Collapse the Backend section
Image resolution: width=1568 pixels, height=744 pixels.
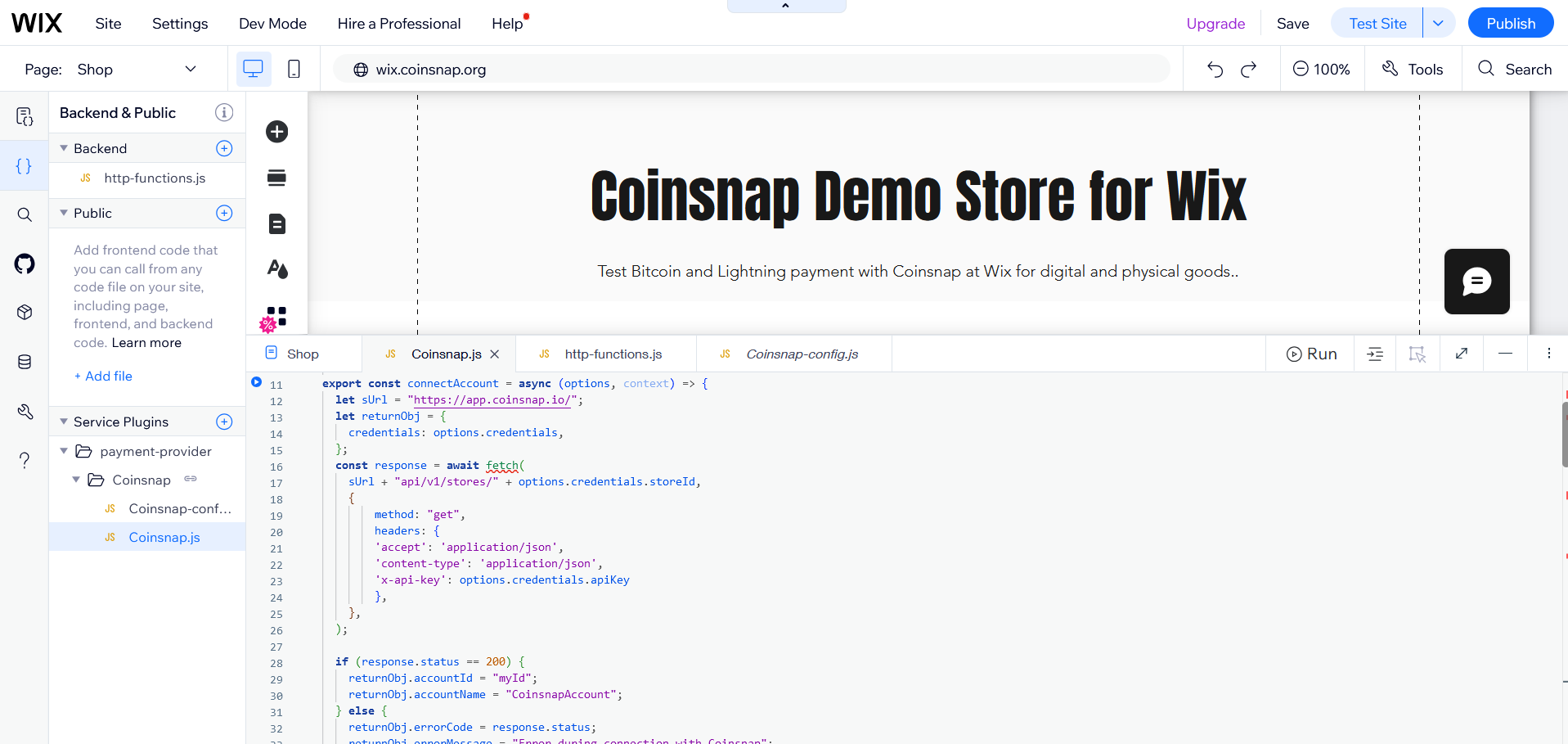click(64, 148)
